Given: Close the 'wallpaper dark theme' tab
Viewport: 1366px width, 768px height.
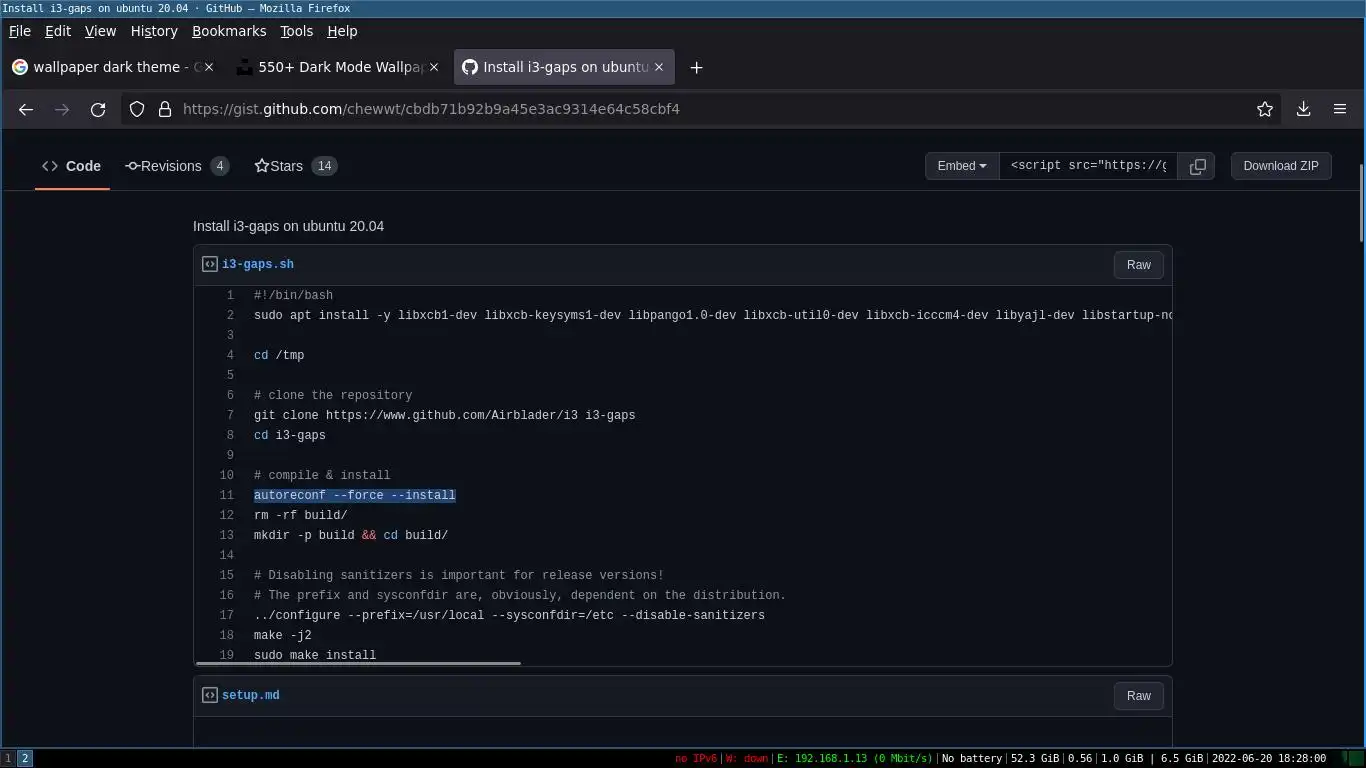Looking at the screenshot, I should click(x=211, y=67).
